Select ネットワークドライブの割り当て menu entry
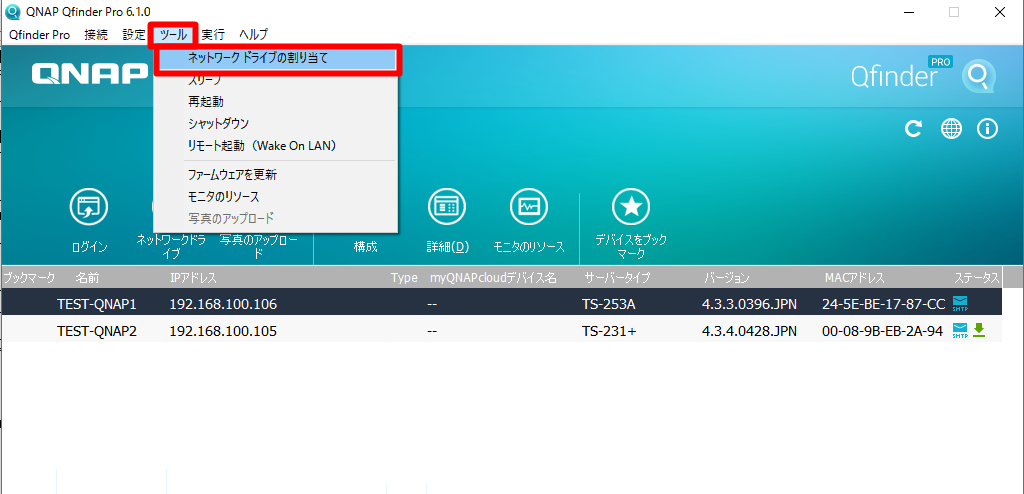1024x494 pixels. (276, 58)
